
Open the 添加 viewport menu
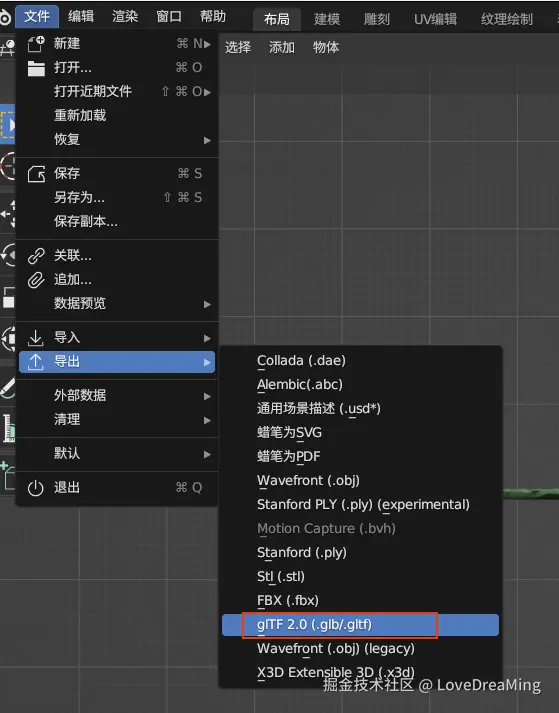pos(282,47)
